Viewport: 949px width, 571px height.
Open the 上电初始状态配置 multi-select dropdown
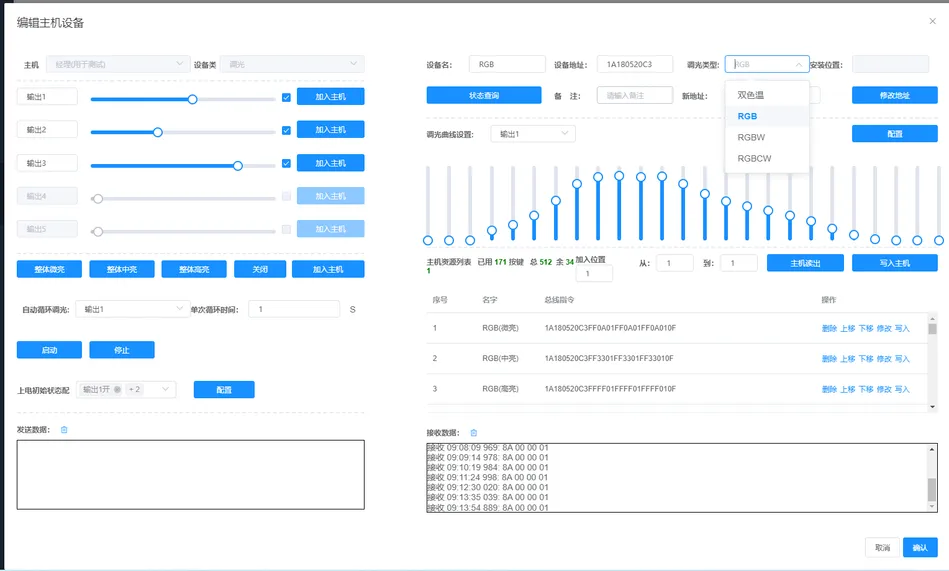126,389
